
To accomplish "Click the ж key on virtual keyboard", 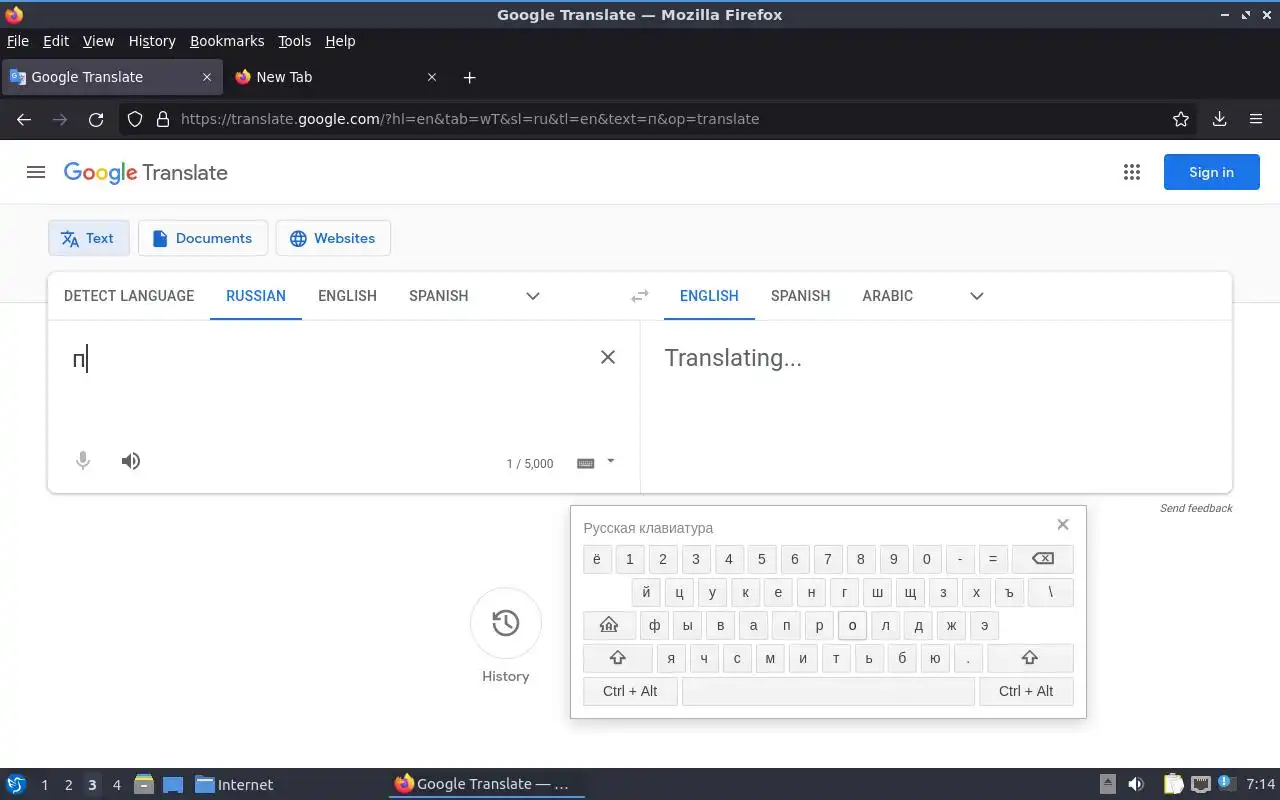I will (x=951, y=625).
